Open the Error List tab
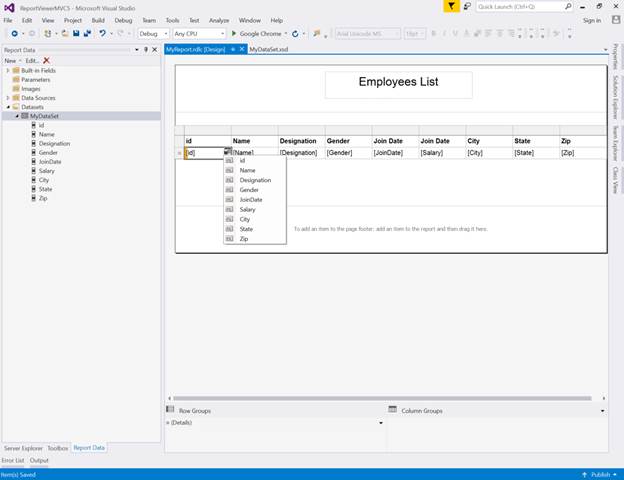 [x=13, y=460]
